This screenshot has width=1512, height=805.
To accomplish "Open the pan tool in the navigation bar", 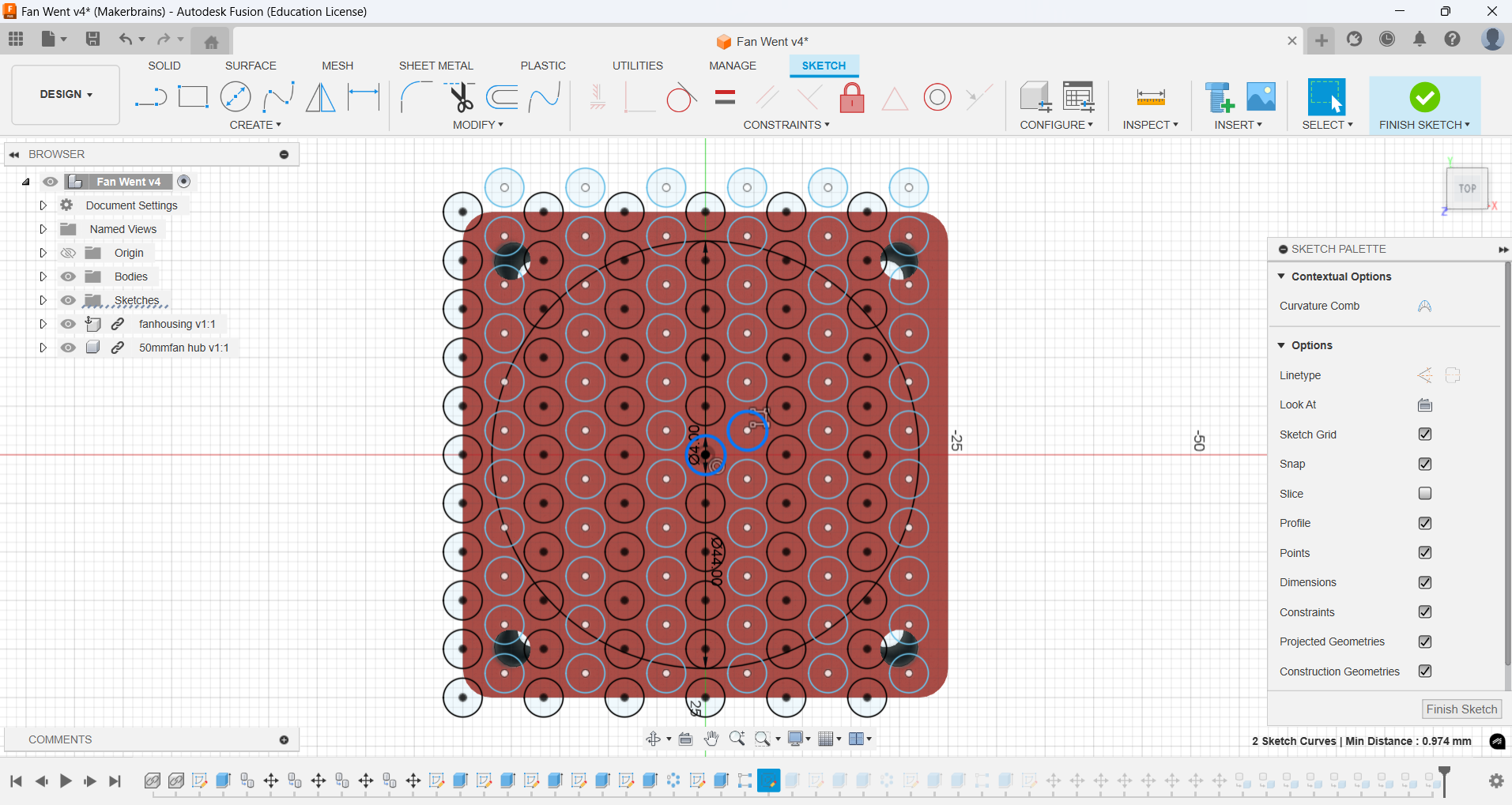I will click(711, 739).
